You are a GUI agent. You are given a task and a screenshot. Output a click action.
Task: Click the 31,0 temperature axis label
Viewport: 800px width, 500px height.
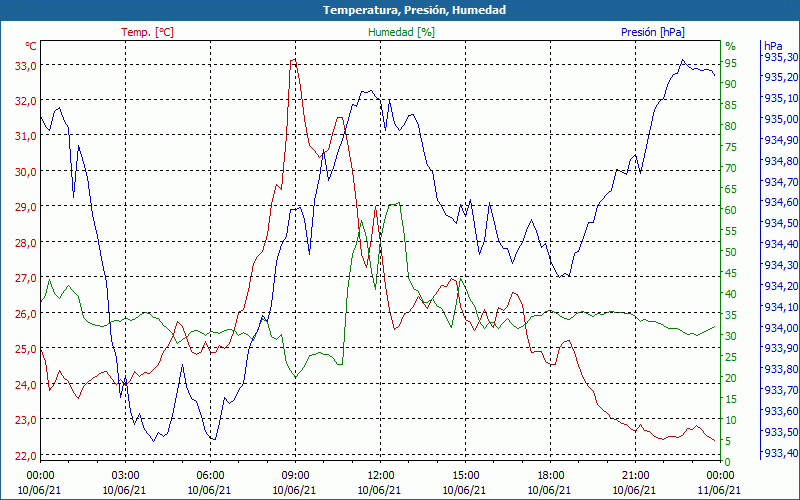pyautogui.click(x=25, y=136)
